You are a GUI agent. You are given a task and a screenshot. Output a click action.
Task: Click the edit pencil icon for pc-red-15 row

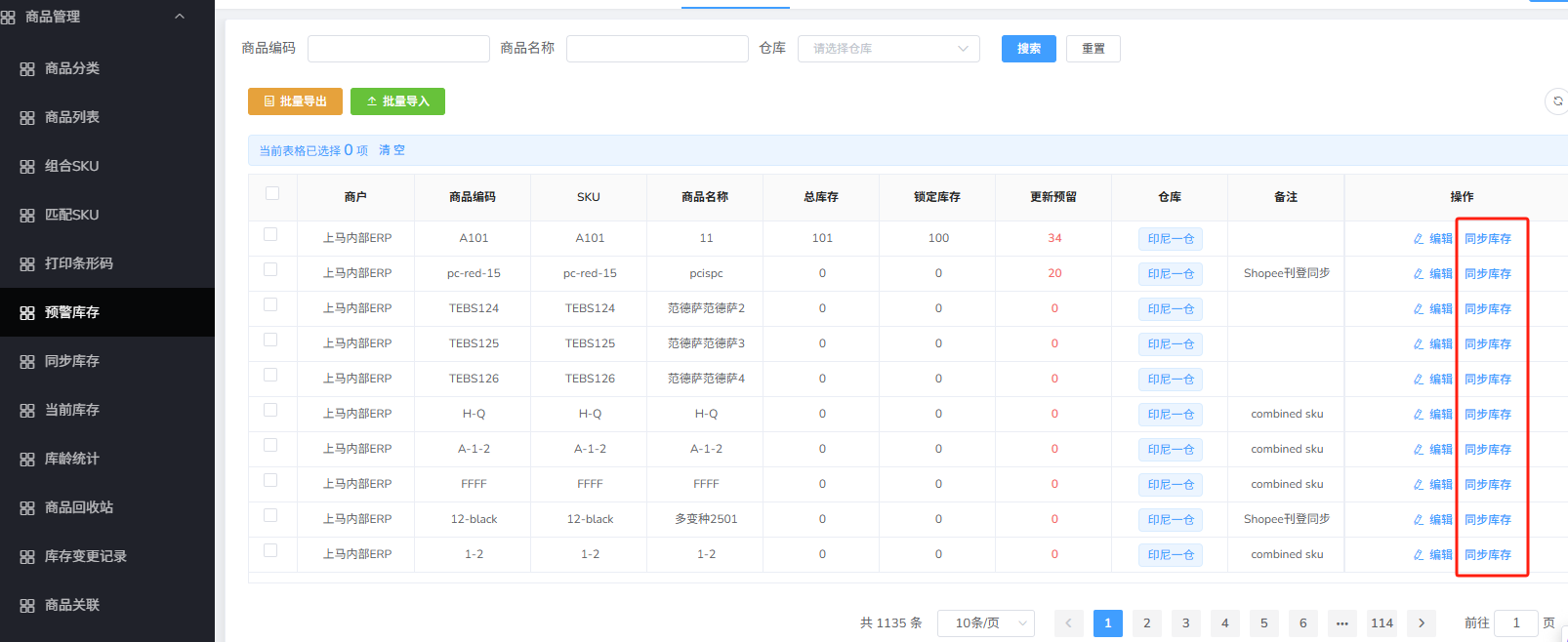point(1419,274)
